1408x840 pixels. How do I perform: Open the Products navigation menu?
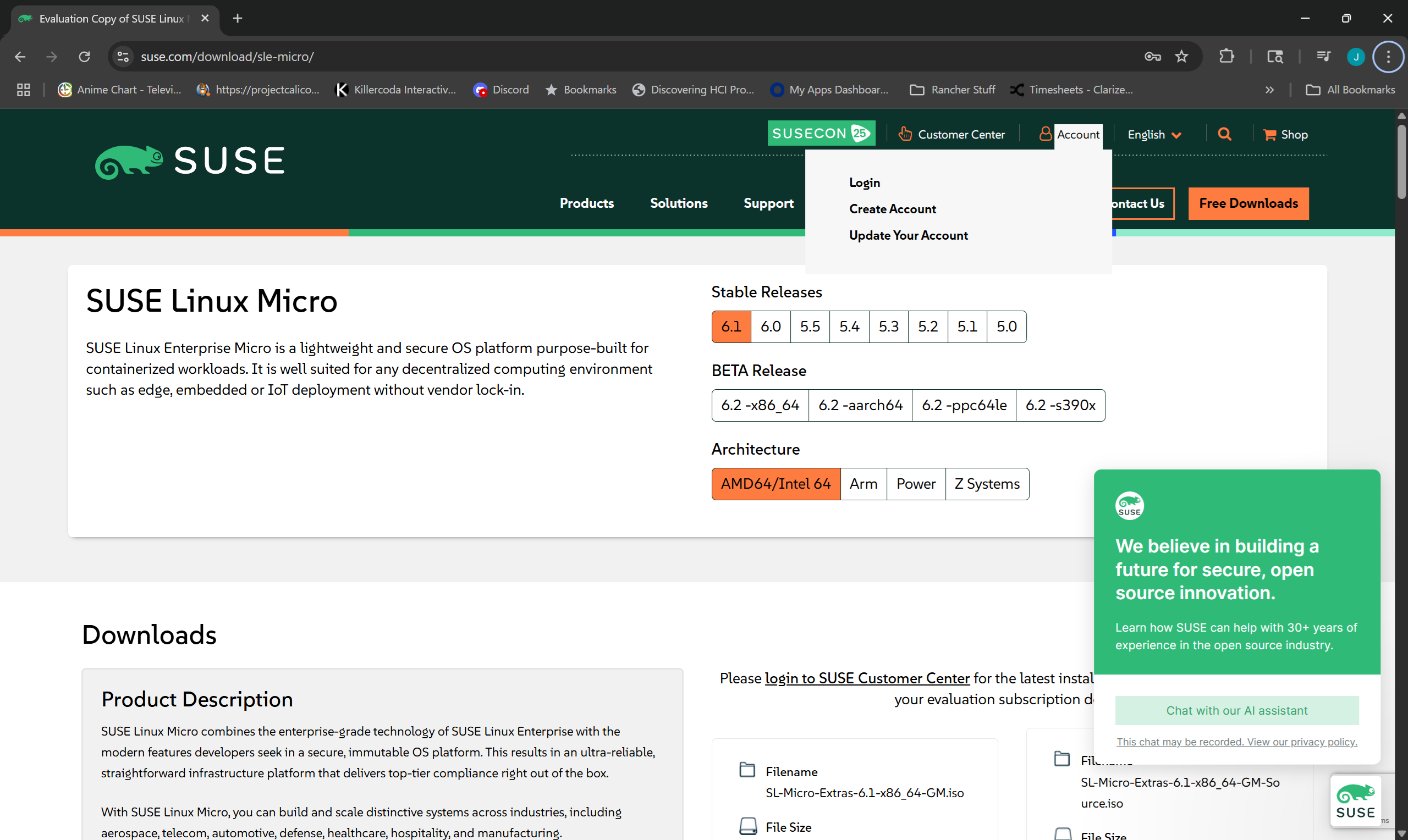(x=586, y=203)
